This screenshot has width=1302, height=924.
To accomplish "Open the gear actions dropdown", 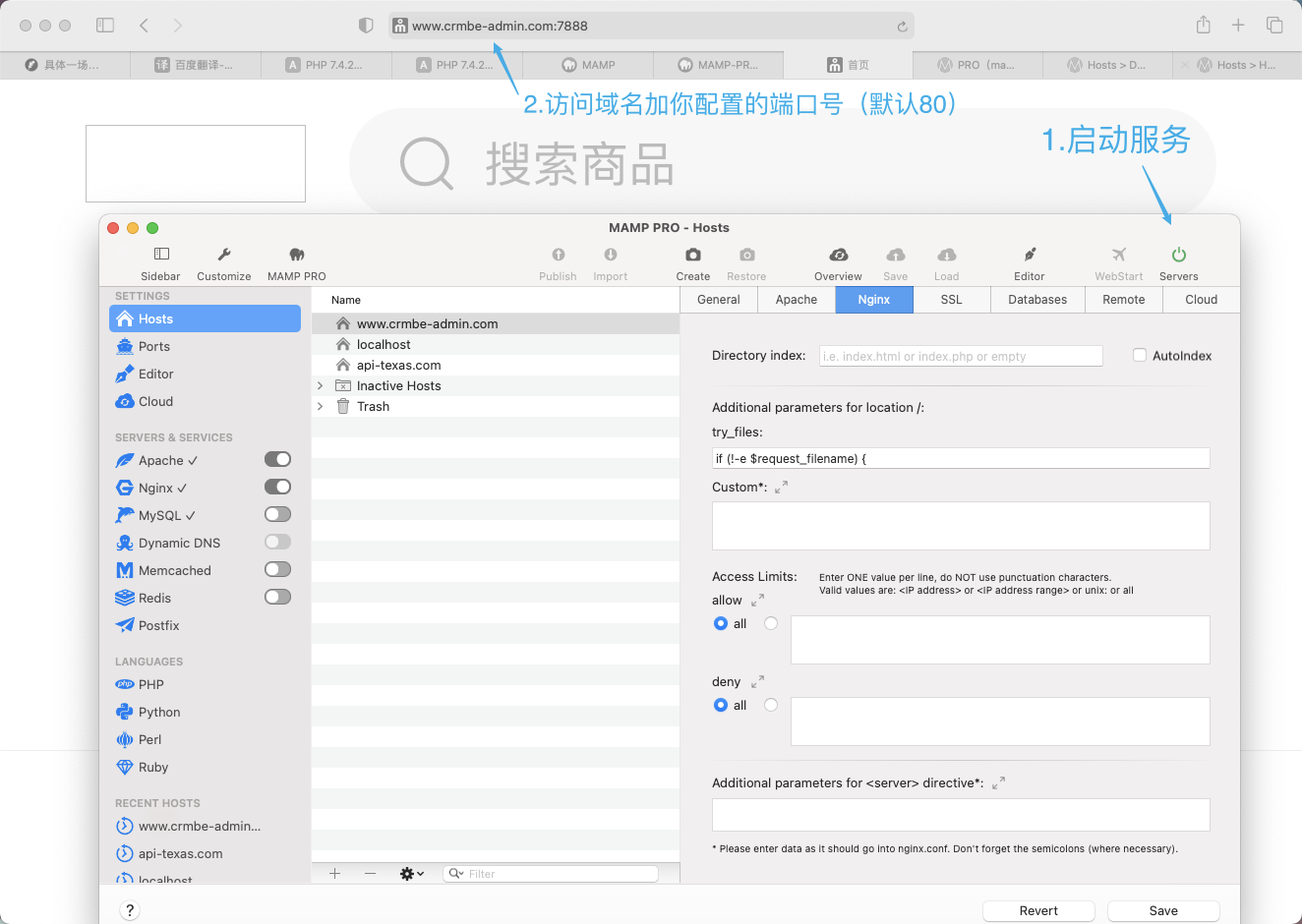I will coord(412,873).
